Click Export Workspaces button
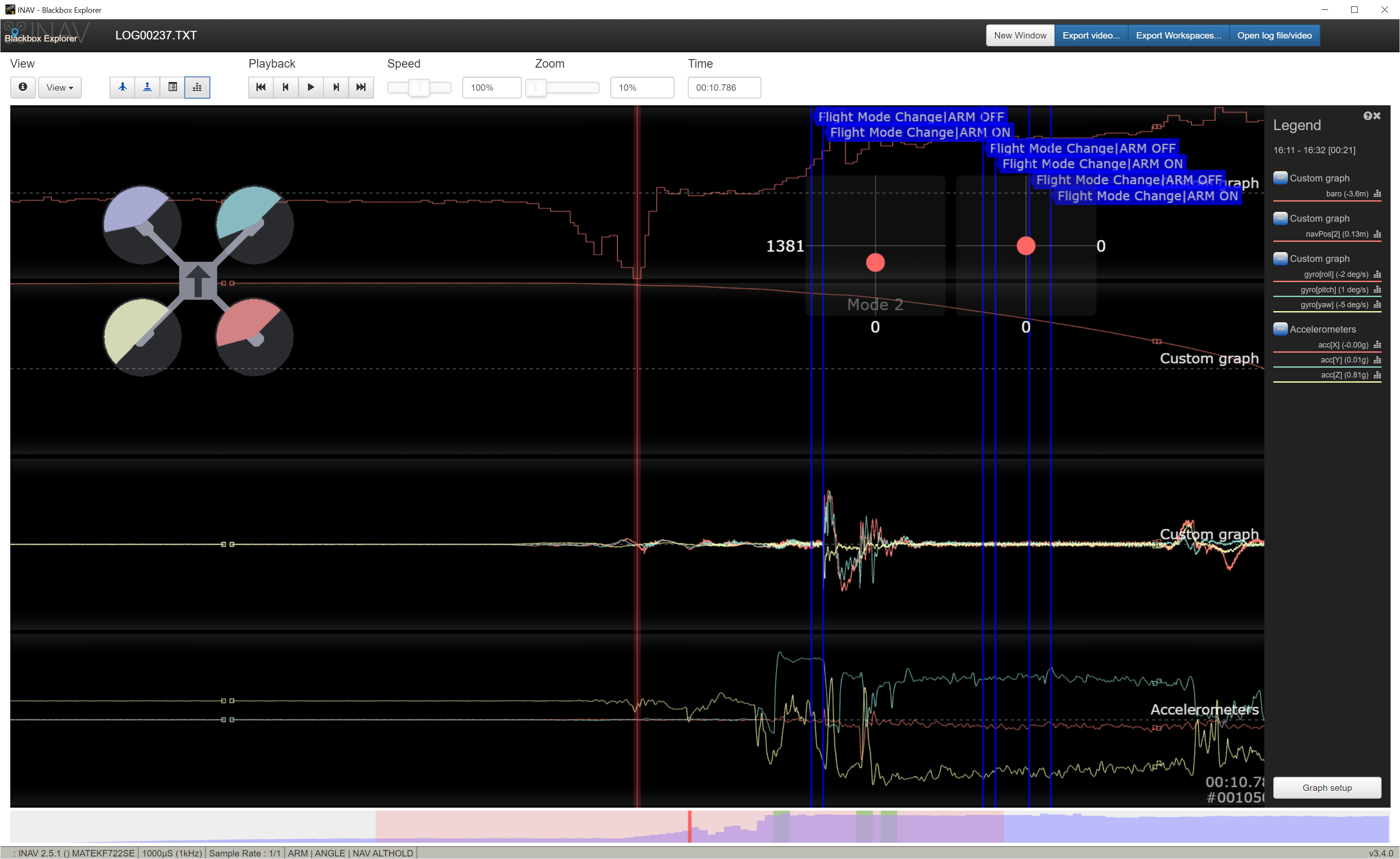 1178,35
